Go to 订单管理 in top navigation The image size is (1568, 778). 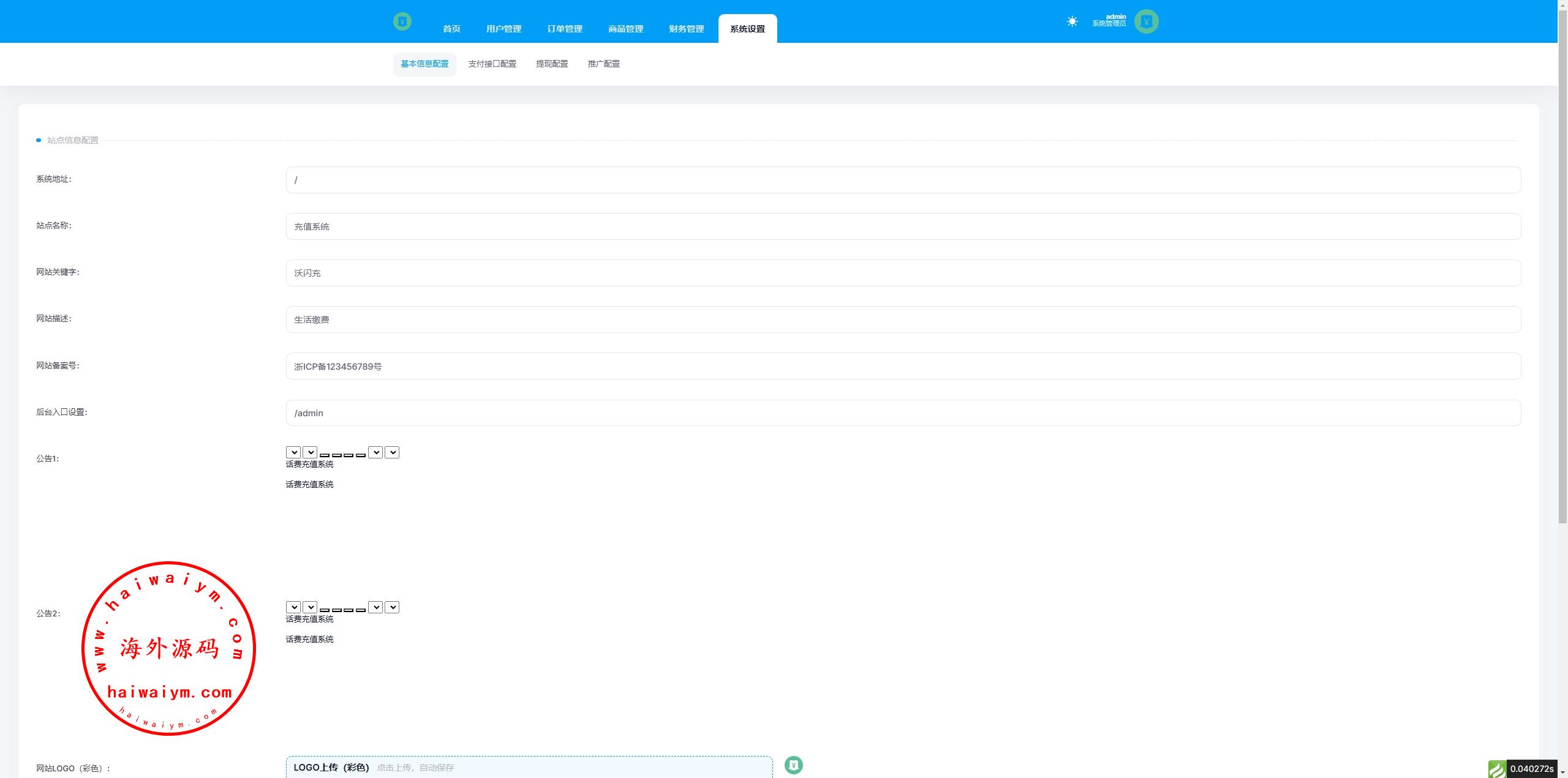pos(564,29)
